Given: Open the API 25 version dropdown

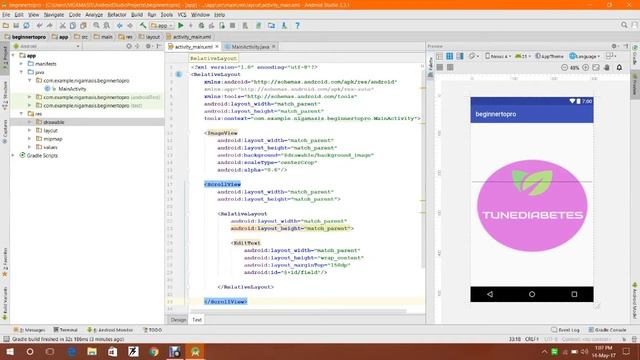Looking at the screenshot, I should pos(522,56).
